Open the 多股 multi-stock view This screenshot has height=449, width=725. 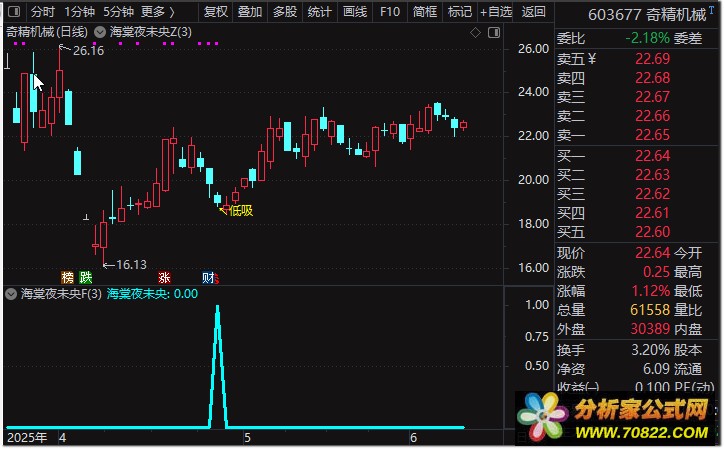[x=284, y=12]
